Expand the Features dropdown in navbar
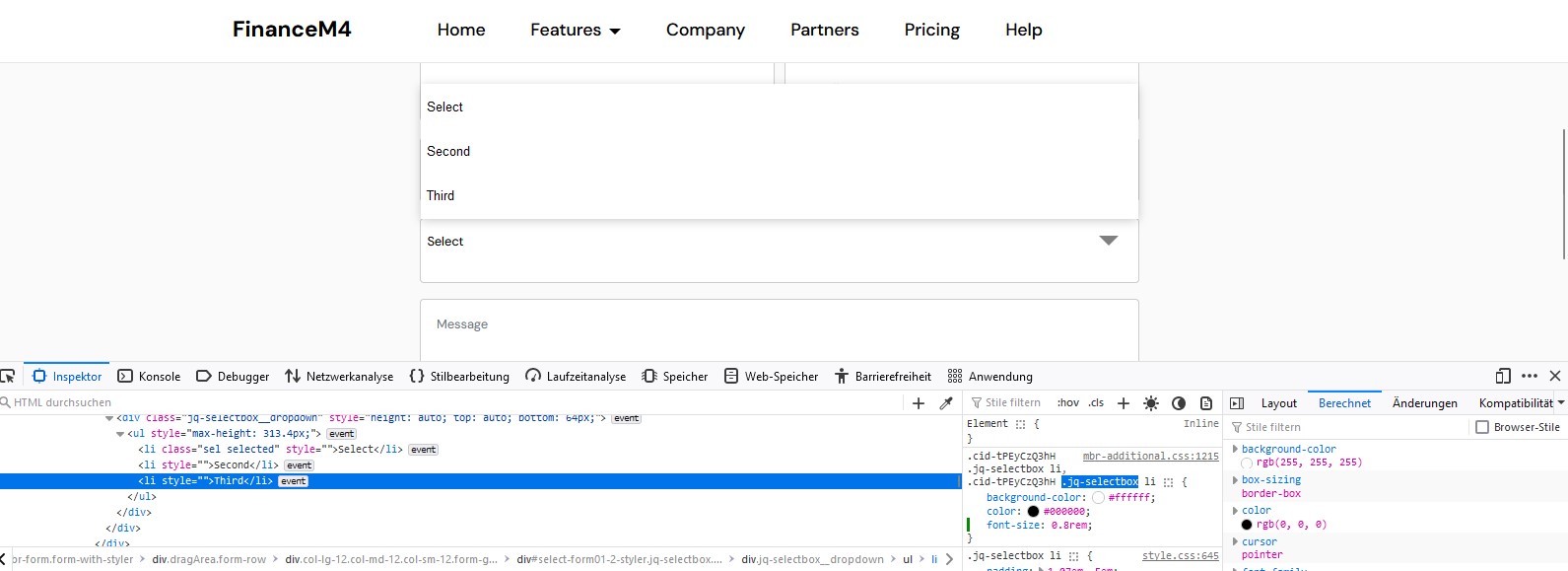Viewport: 1568px width, 571px height. click(576, 31)
